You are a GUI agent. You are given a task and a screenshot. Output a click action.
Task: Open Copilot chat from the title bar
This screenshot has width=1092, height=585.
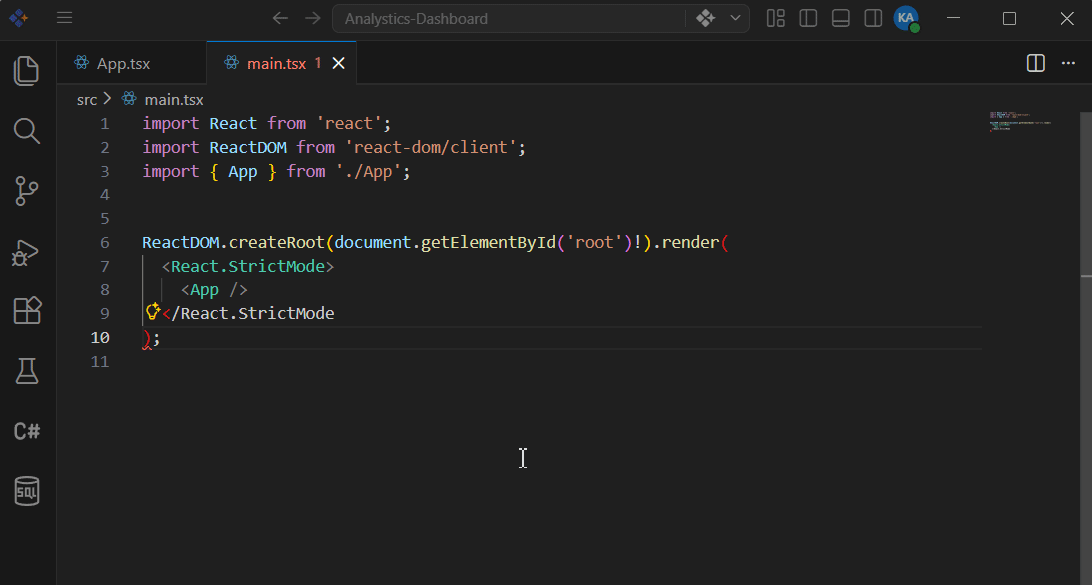[x=705, y=19]
